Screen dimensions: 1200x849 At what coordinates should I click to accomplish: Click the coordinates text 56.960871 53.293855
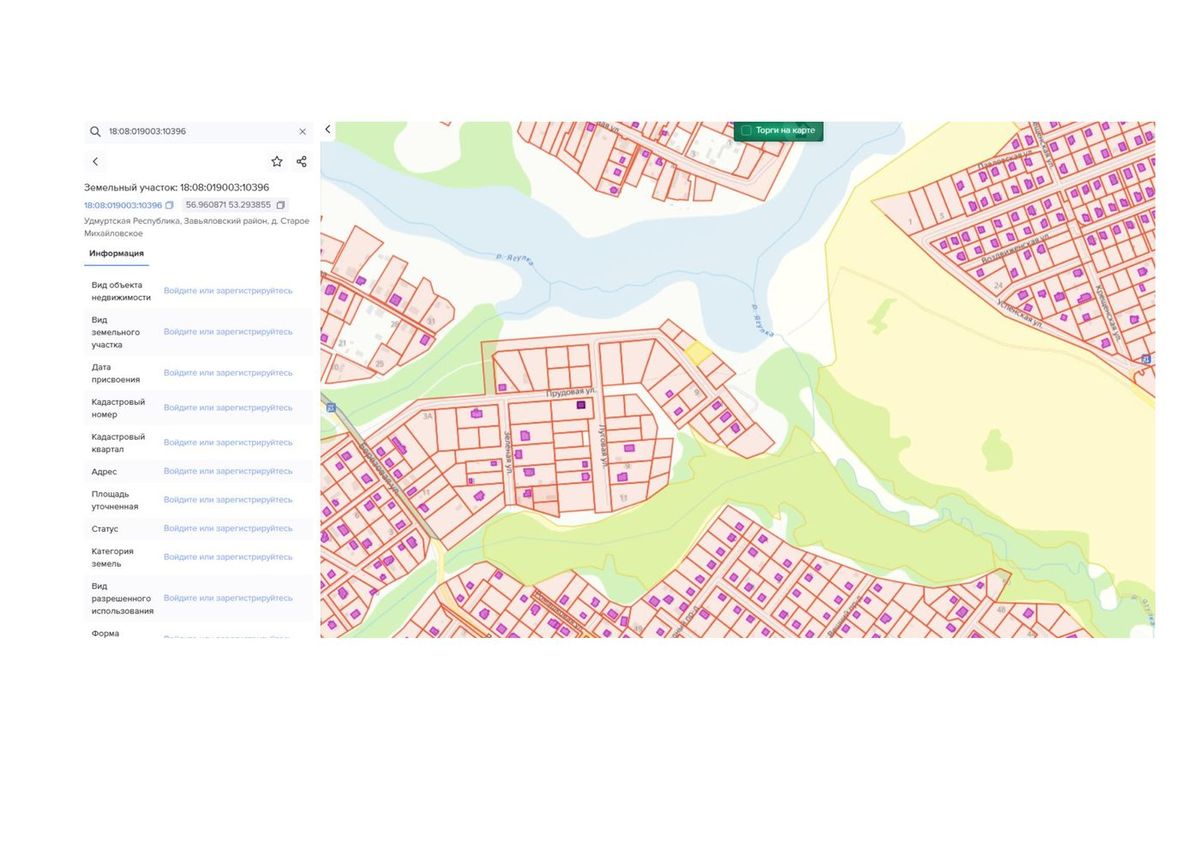(228, 205)
